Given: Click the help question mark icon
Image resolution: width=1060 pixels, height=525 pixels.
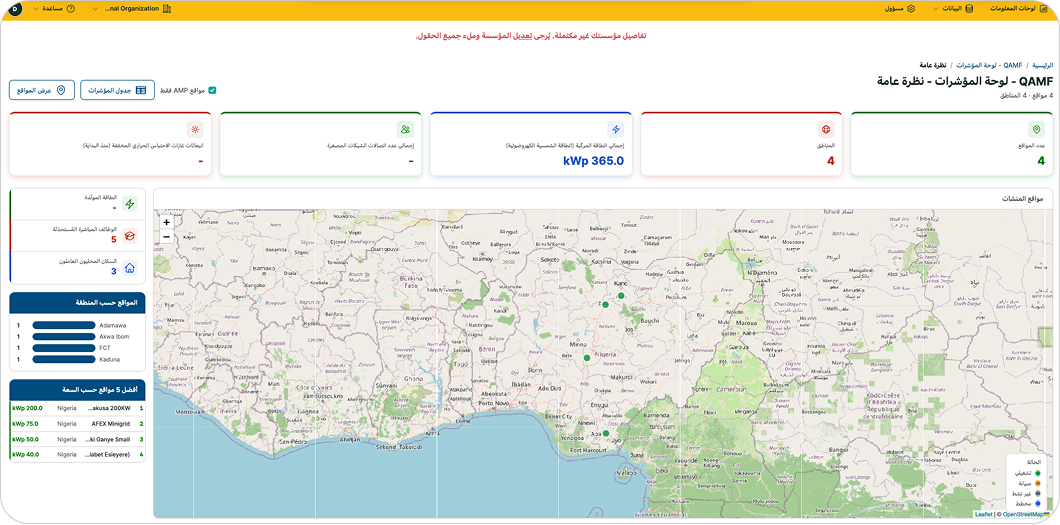Looking at the screenshot, I should 71,8.
